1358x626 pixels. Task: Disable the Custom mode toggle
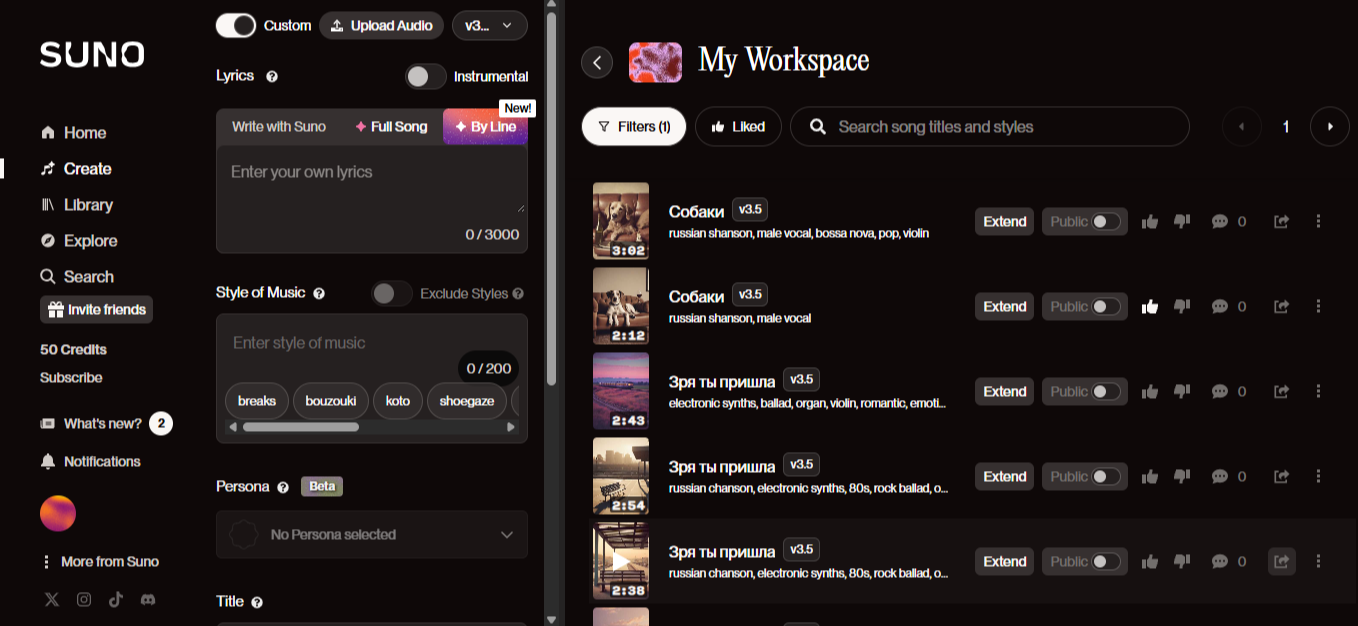236,26
